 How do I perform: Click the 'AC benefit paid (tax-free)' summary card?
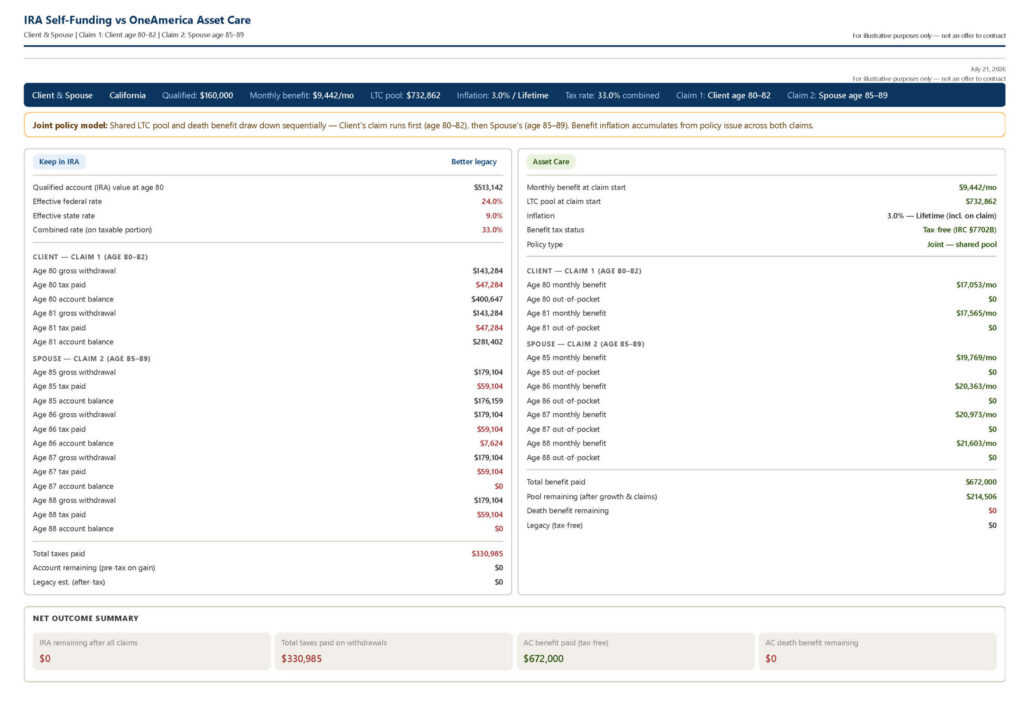click(635, 651)
